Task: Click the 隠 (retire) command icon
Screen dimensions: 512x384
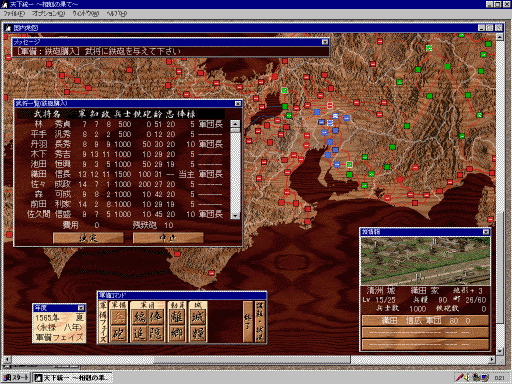Action: (x=156, y=333)
